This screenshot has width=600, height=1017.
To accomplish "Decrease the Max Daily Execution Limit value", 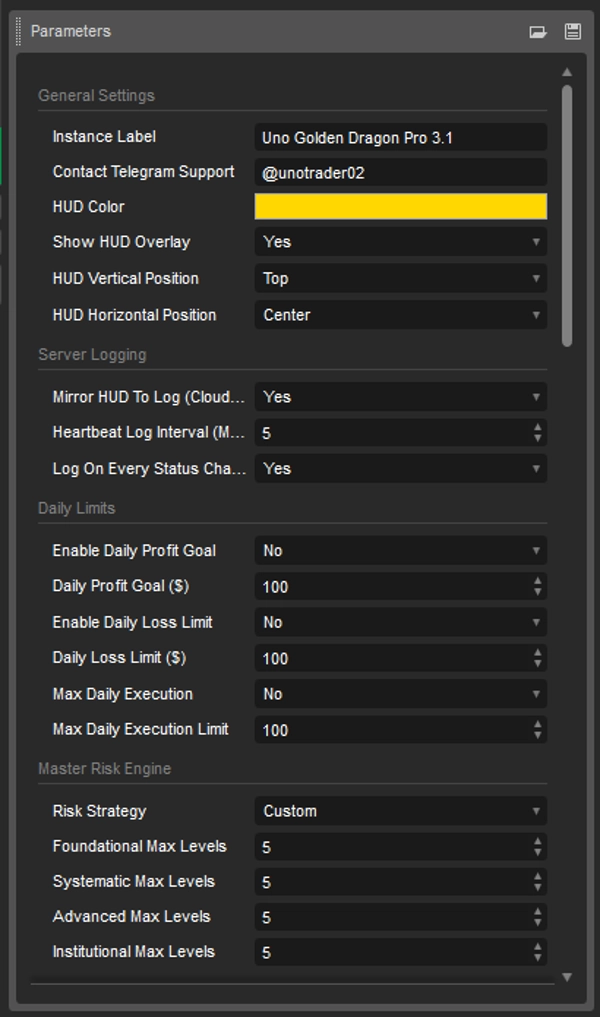I will point(538,736).
